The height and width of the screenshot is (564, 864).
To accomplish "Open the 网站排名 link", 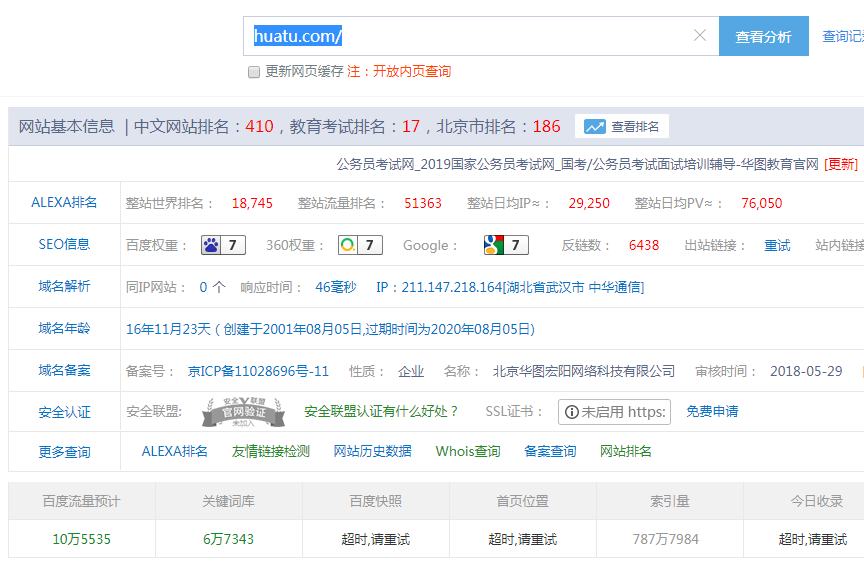I will click(625, 451).
